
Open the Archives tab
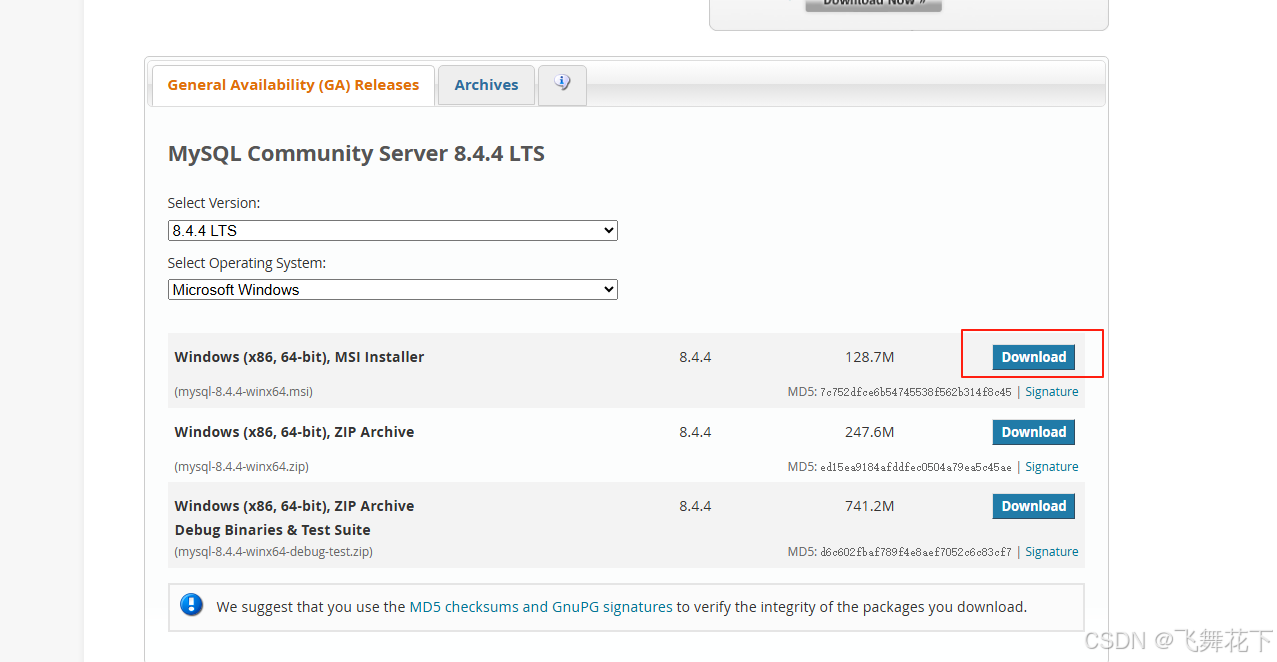[x=486, y=85]
